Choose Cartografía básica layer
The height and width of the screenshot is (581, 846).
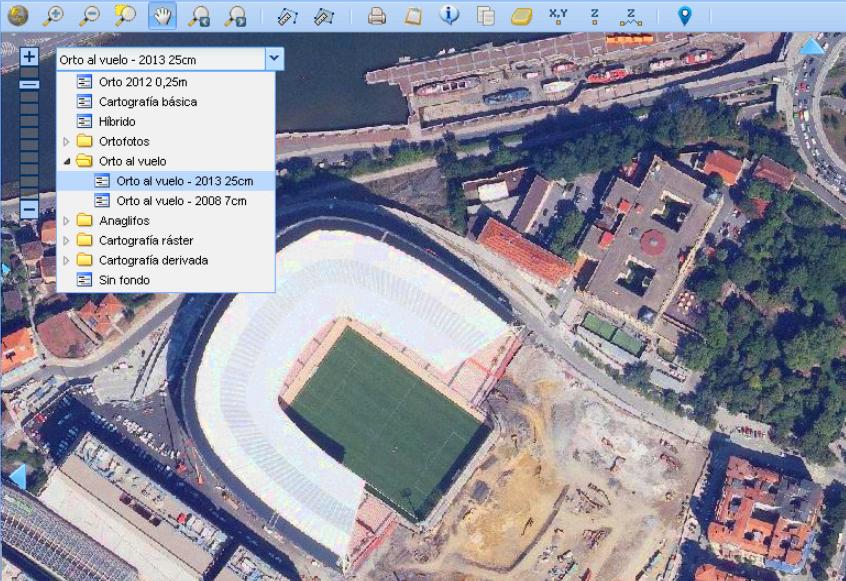click(x=147, y=102)
